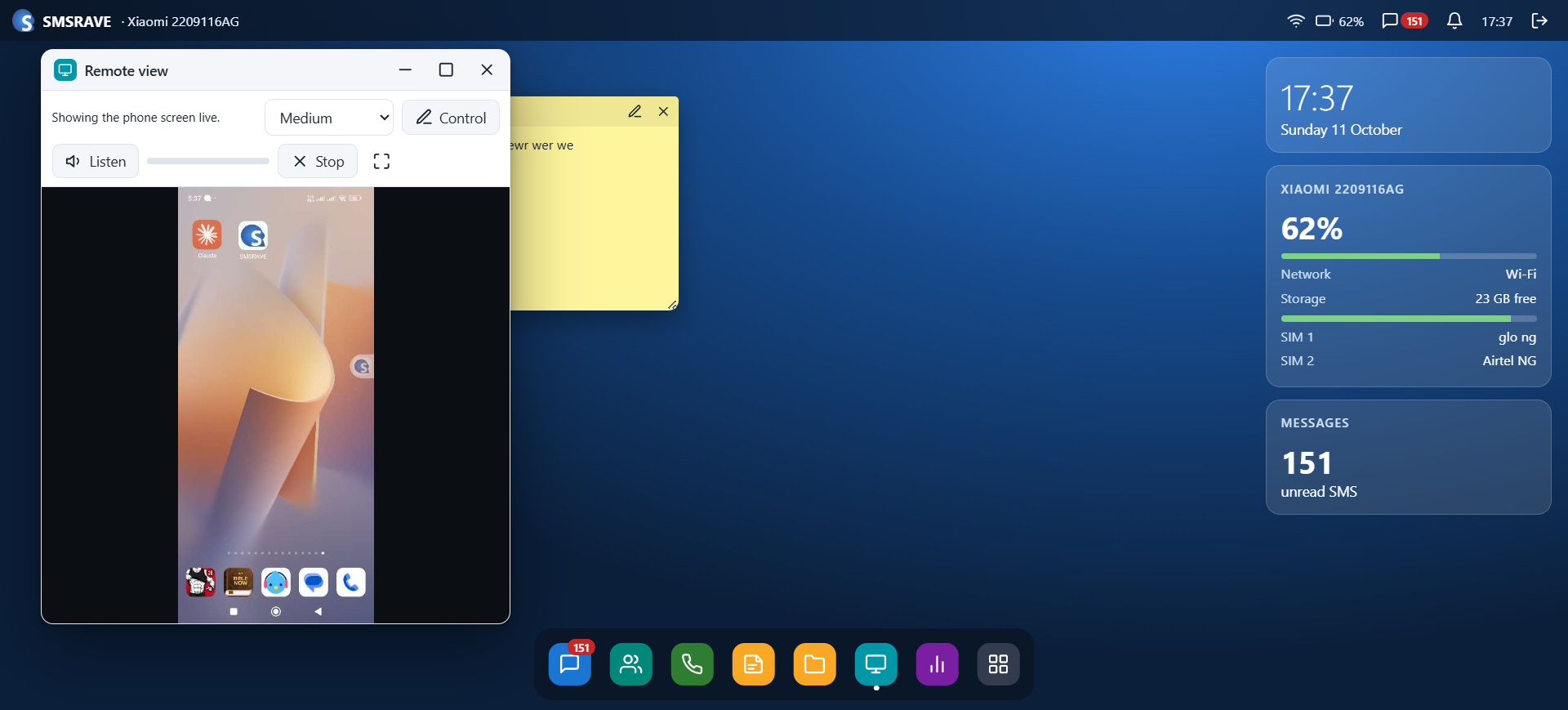Tap the Bible Now app in phone dock
Viewport: 1568px width, 710px height.
(x=238, y=583)
